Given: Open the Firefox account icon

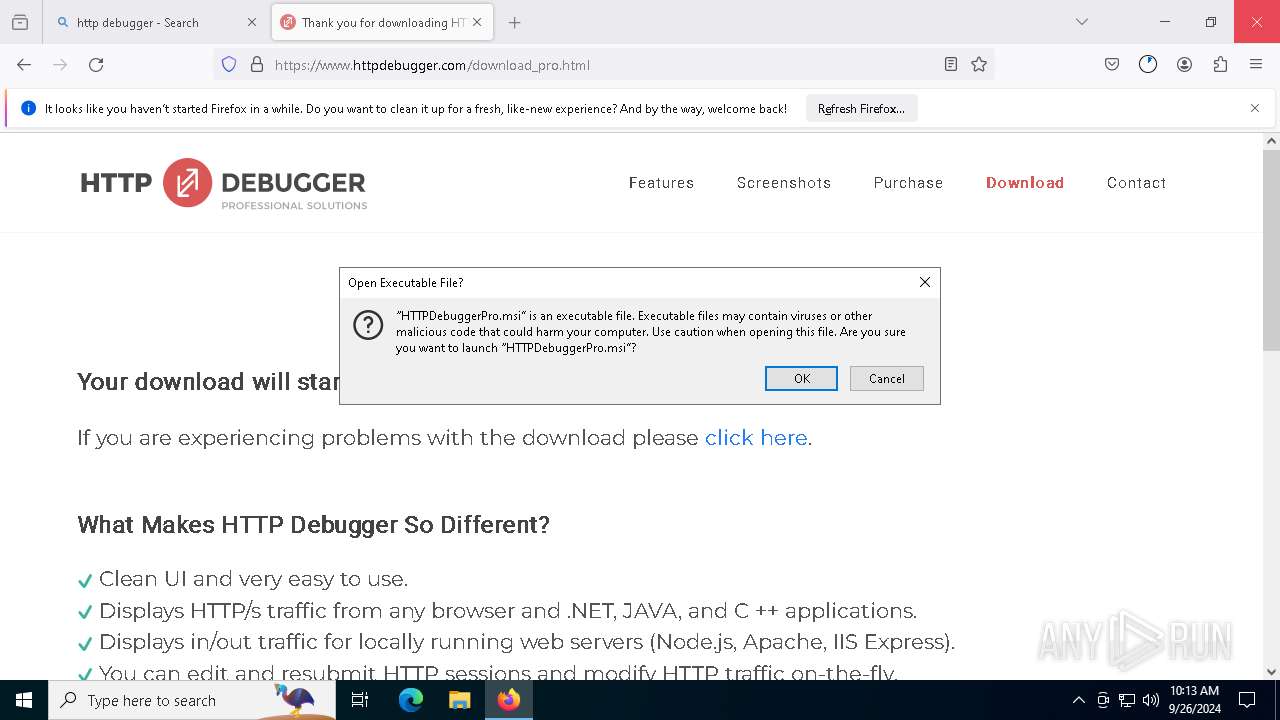Looking at the screenshot, I should pyautogui.click(x=1184, y=65).
